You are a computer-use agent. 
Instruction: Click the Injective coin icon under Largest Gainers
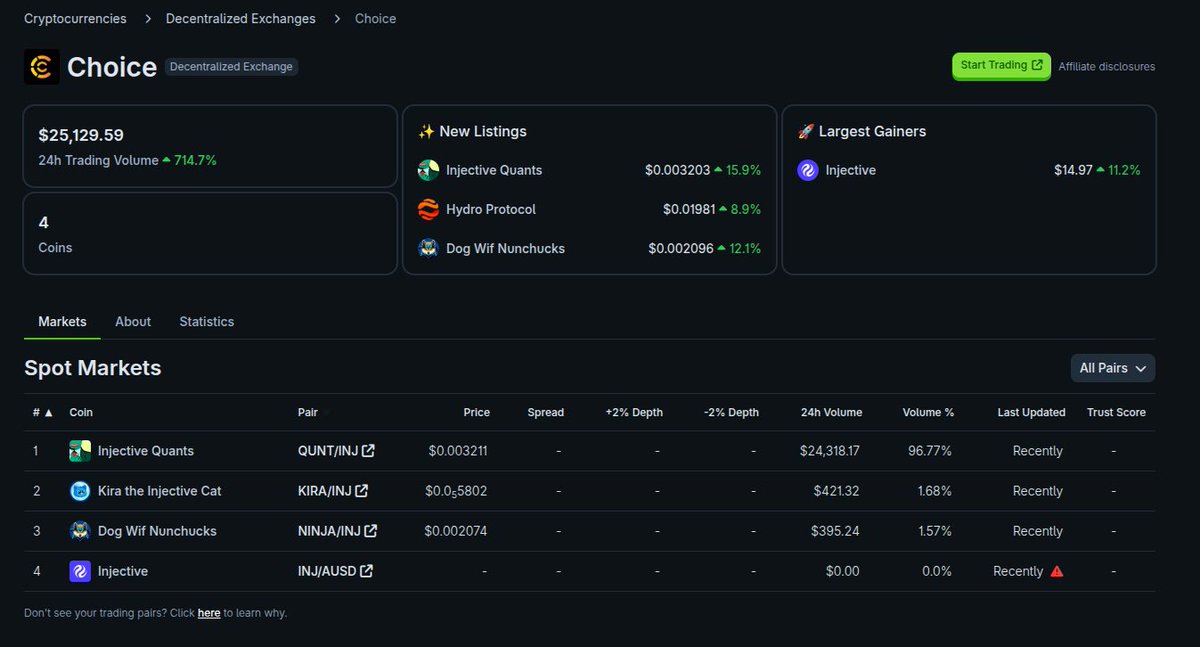[807, 170]
